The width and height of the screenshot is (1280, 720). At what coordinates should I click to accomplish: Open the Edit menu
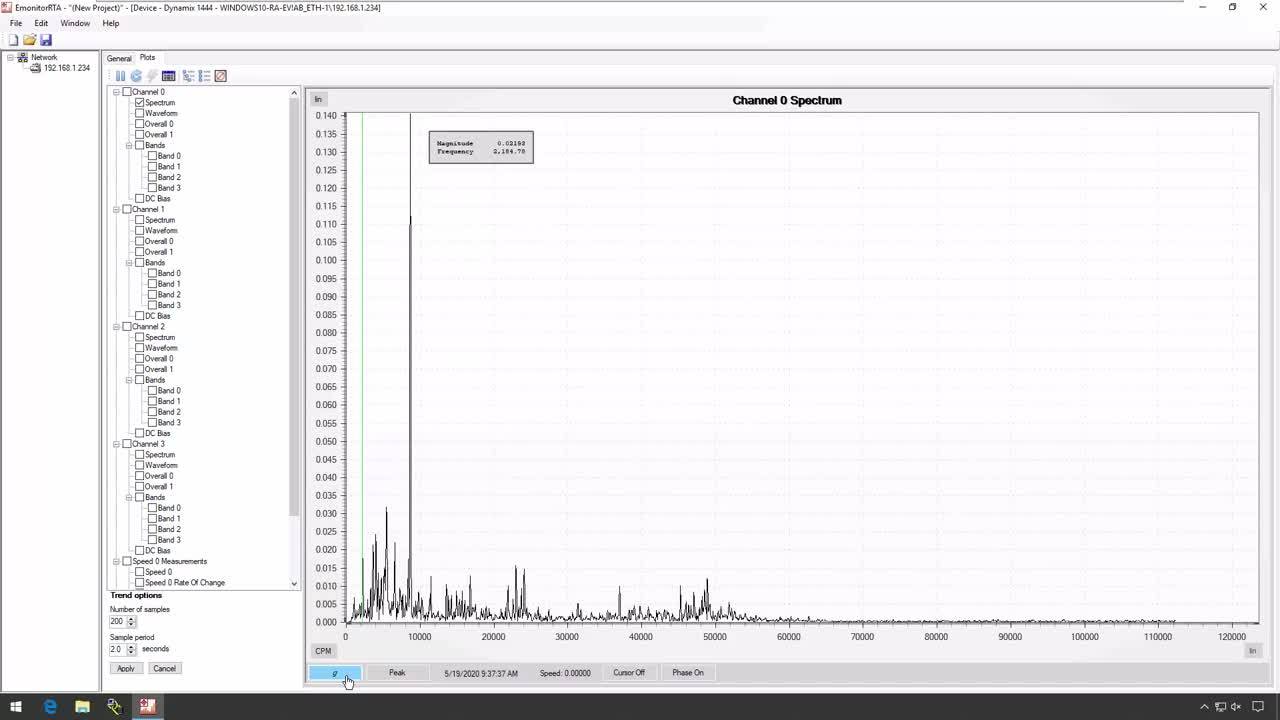click(x=41, y=23)
